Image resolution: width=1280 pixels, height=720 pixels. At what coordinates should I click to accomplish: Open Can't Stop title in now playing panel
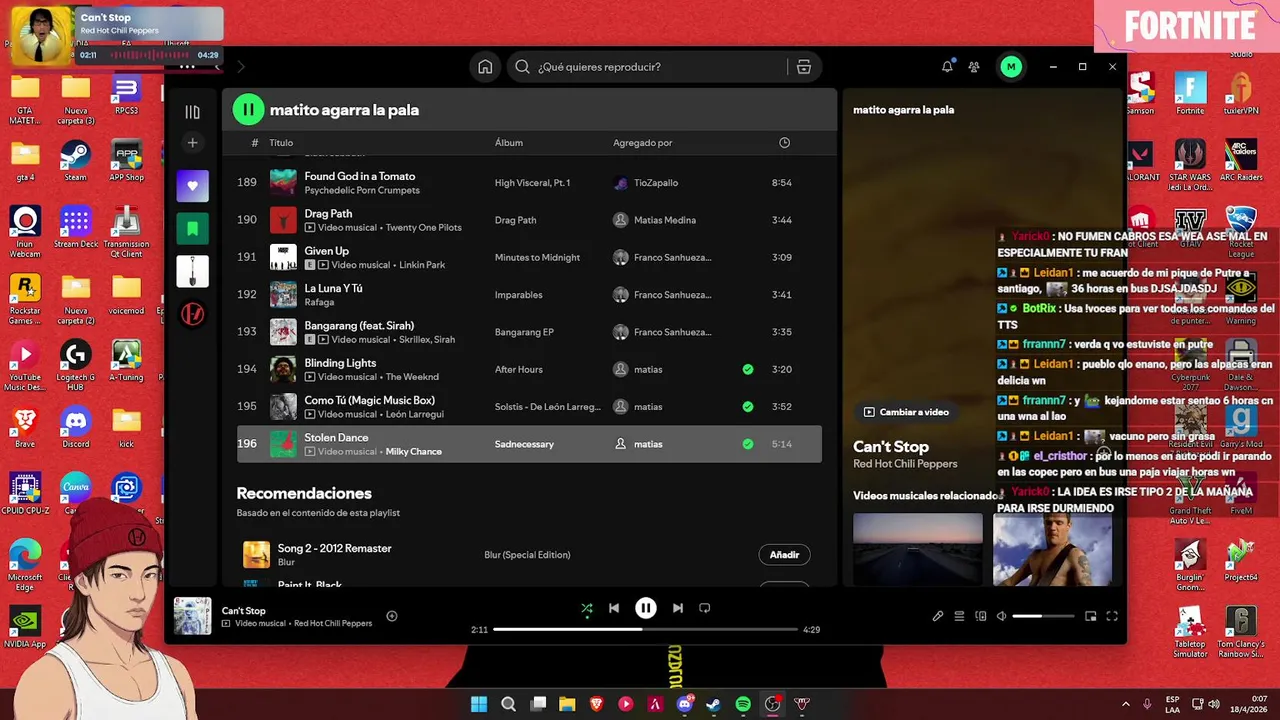click(x=891, y=447)
